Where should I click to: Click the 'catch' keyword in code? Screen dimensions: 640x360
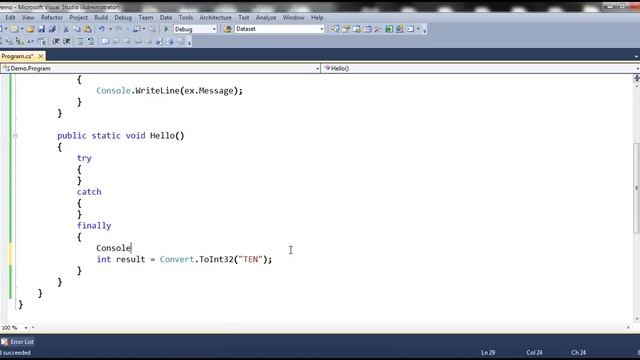click(x=89, y=192)
